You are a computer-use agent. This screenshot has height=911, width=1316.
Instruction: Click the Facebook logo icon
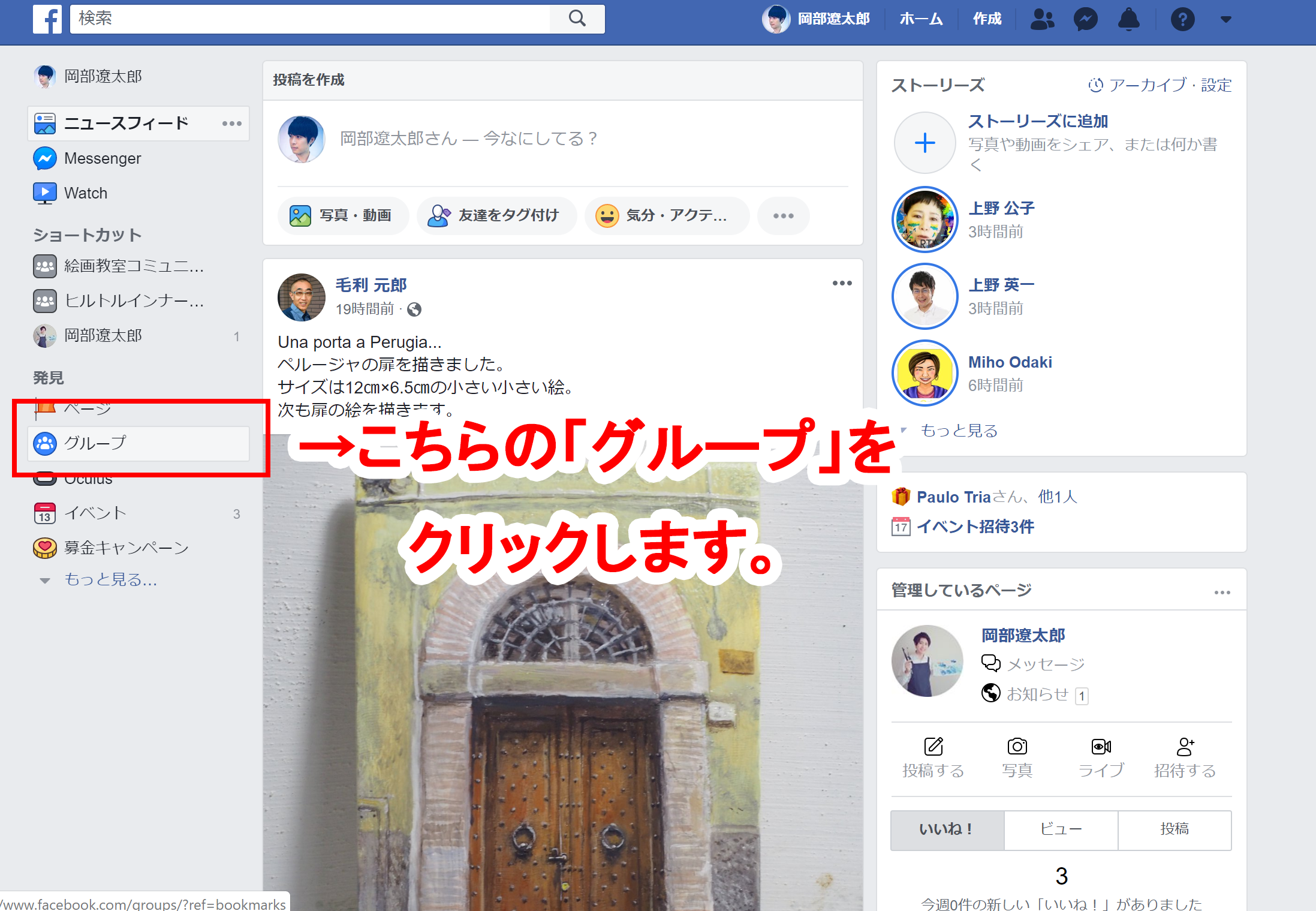[x=47, y=19]
